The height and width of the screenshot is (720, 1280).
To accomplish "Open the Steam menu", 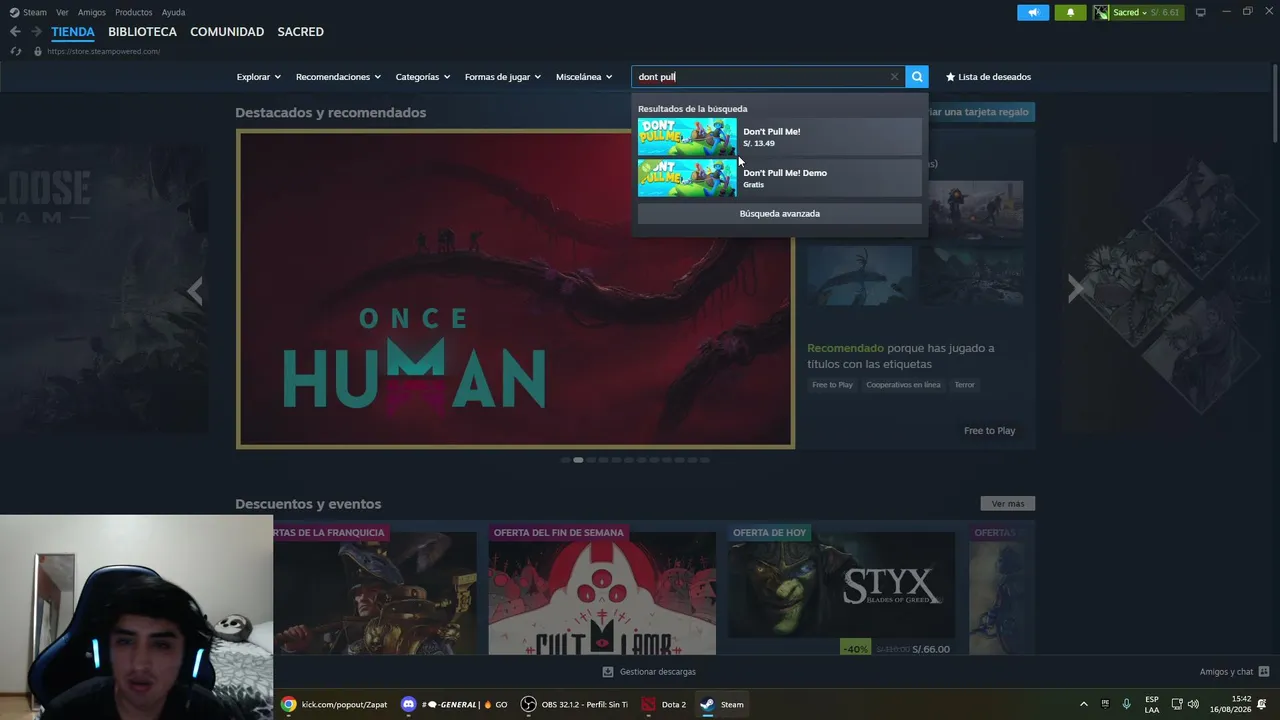I will tap(35, 12).
